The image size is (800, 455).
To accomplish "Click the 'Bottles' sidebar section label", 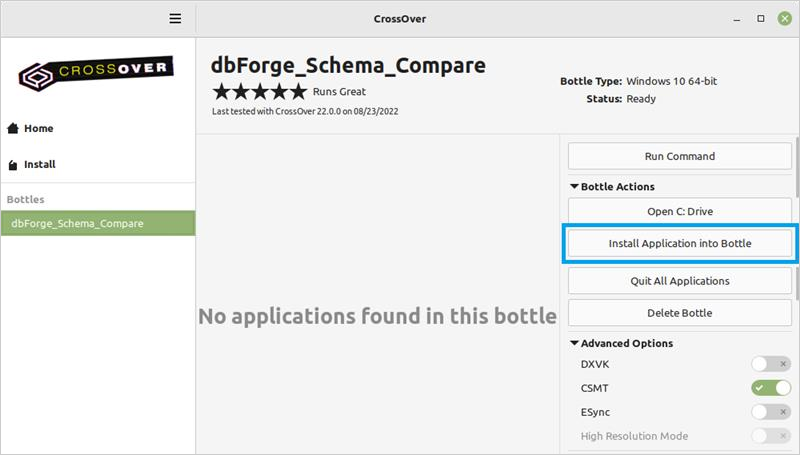I will point(26,199).
